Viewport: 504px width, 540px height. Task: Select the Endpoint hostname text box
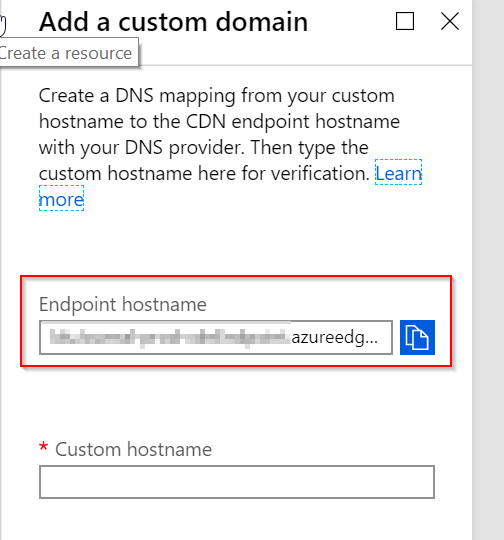[x=216, y=338]
